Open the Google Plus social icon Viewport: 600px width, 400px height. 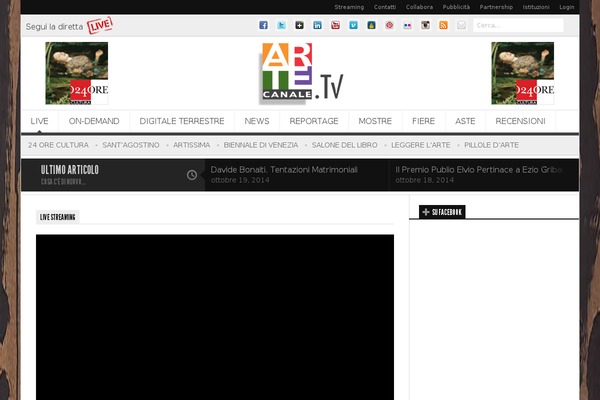[299, 25]
